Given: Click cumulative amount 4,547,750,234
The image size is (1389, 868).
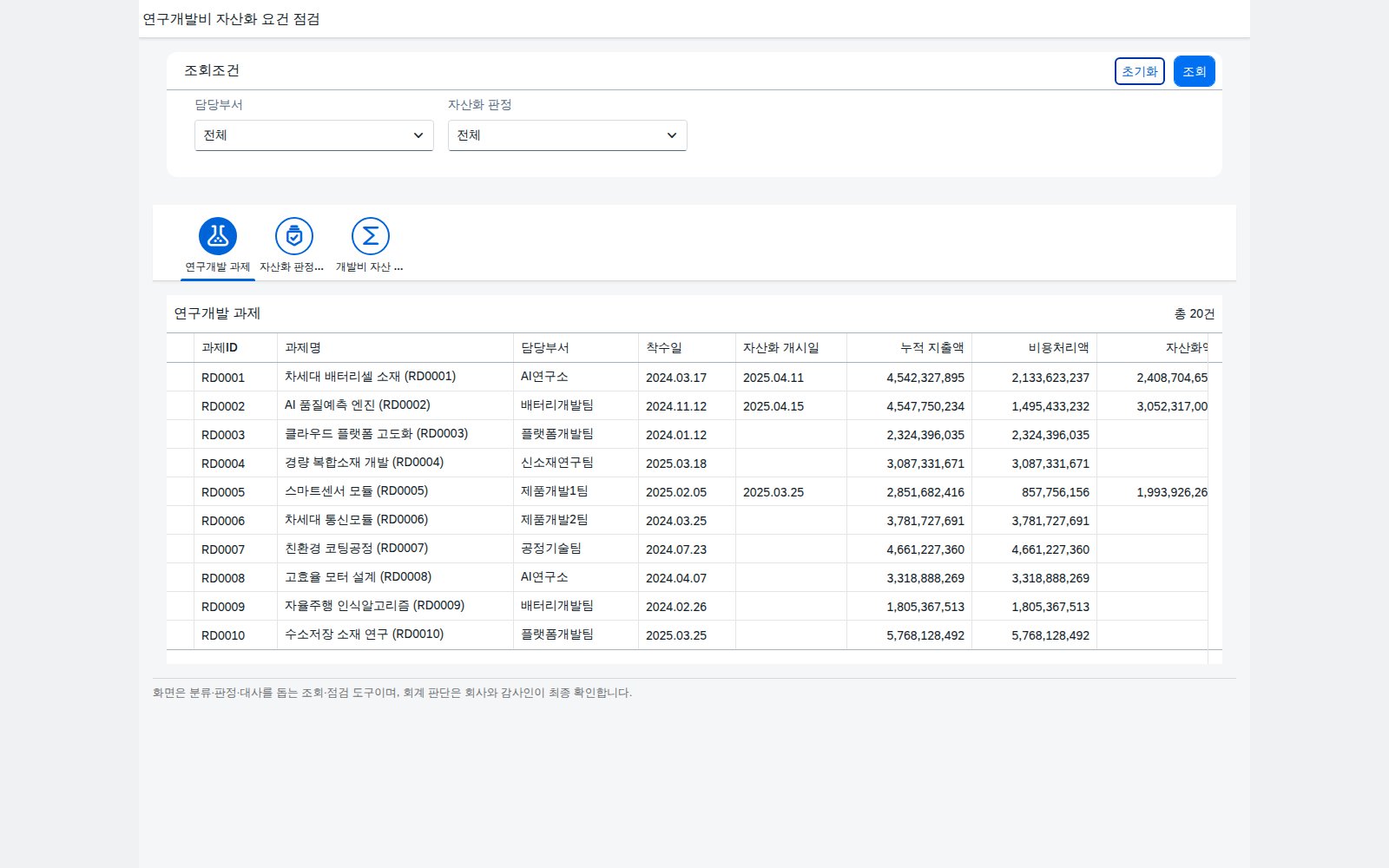Looking at the screenshot, I should [x=925, y=406].
